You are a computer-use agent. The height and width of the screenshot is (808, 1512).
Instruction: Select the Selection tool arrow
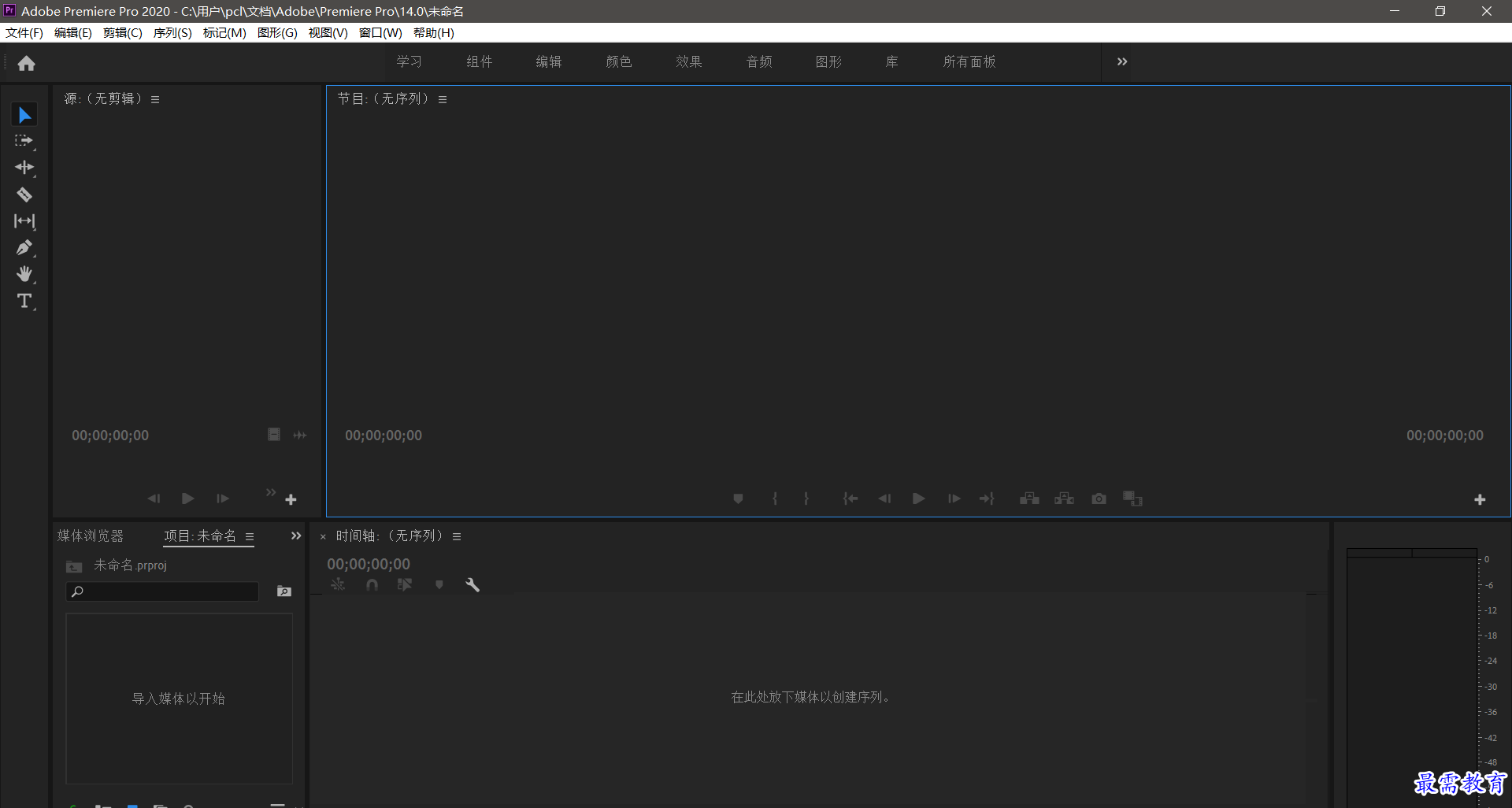pos(24,115)
